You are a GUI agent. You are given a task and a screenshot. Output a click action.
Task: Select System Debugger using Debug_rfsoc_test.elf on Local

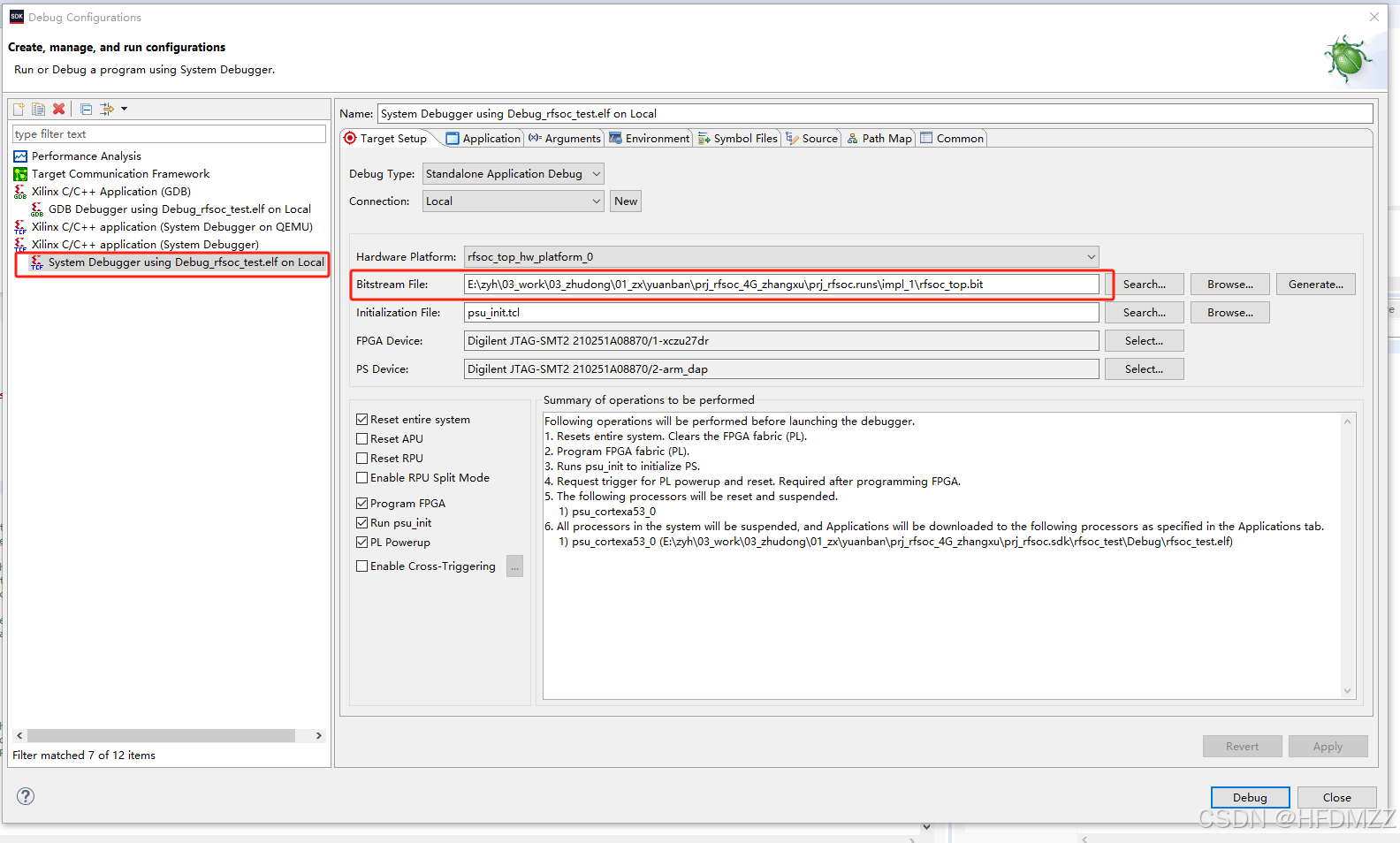pos(186,262)
